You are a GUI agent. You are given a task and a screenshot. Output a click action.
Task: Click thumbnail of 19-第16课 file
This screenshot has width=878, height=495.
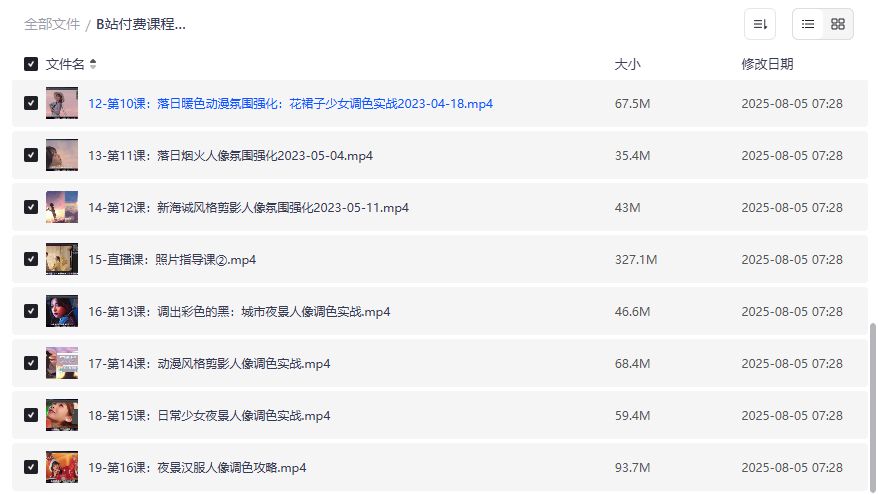coord(62,467)
